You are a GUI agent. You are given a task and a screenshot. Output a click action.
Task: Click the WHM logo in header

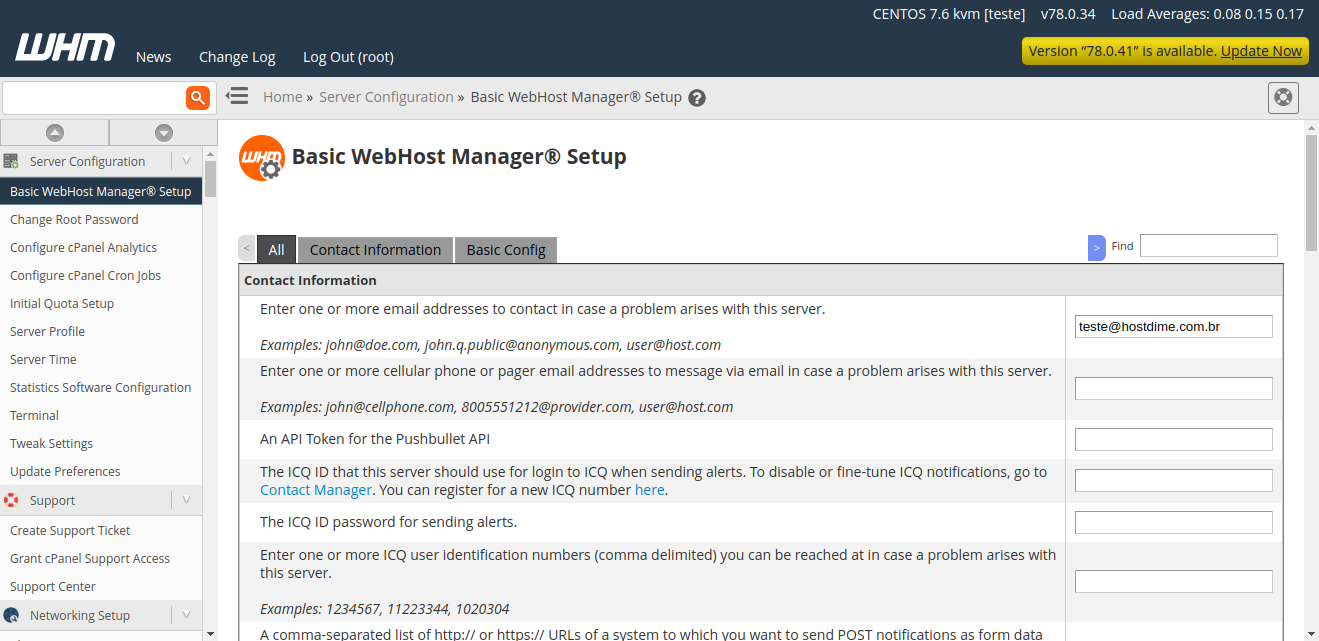[x=65, y=47]
